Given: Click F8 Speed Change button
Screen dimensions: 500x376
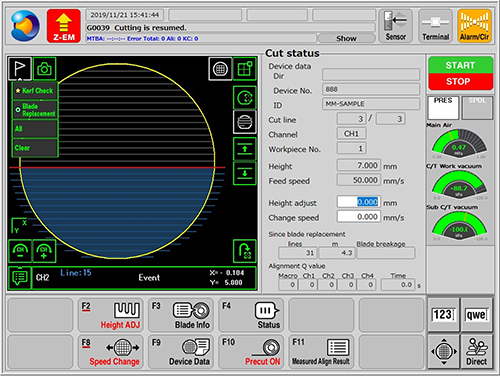Looking at the screenshot, I should click(x=111, y=352).
